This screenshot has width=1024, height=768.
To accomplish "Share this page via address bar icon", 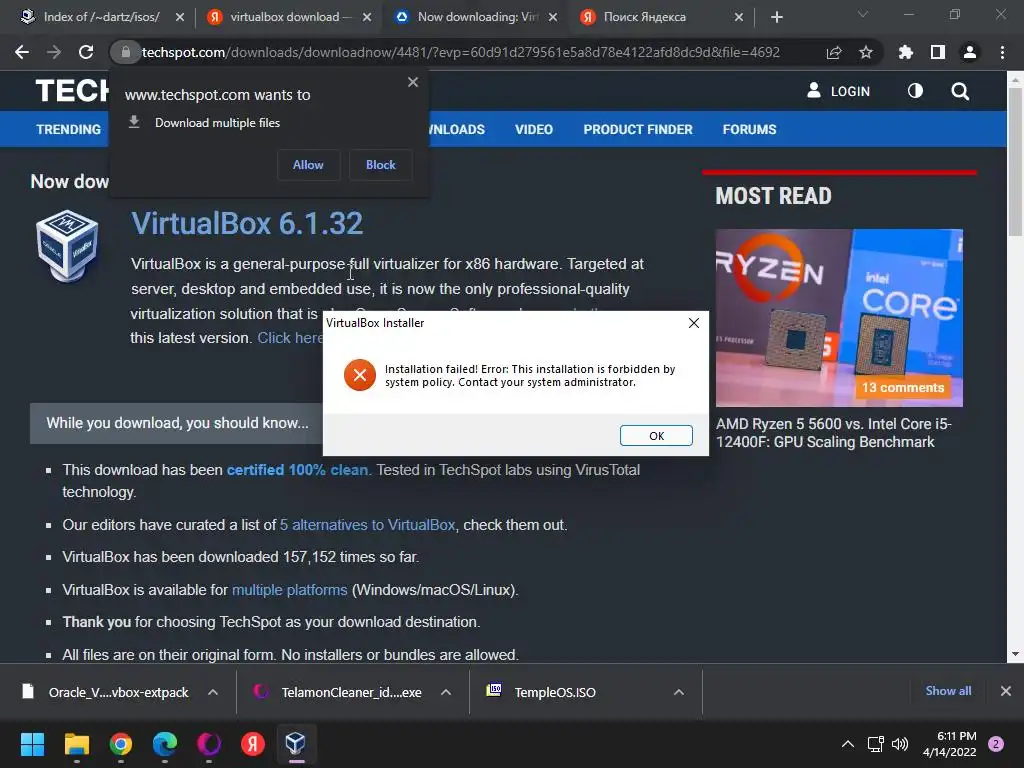I will pos(834,52).
